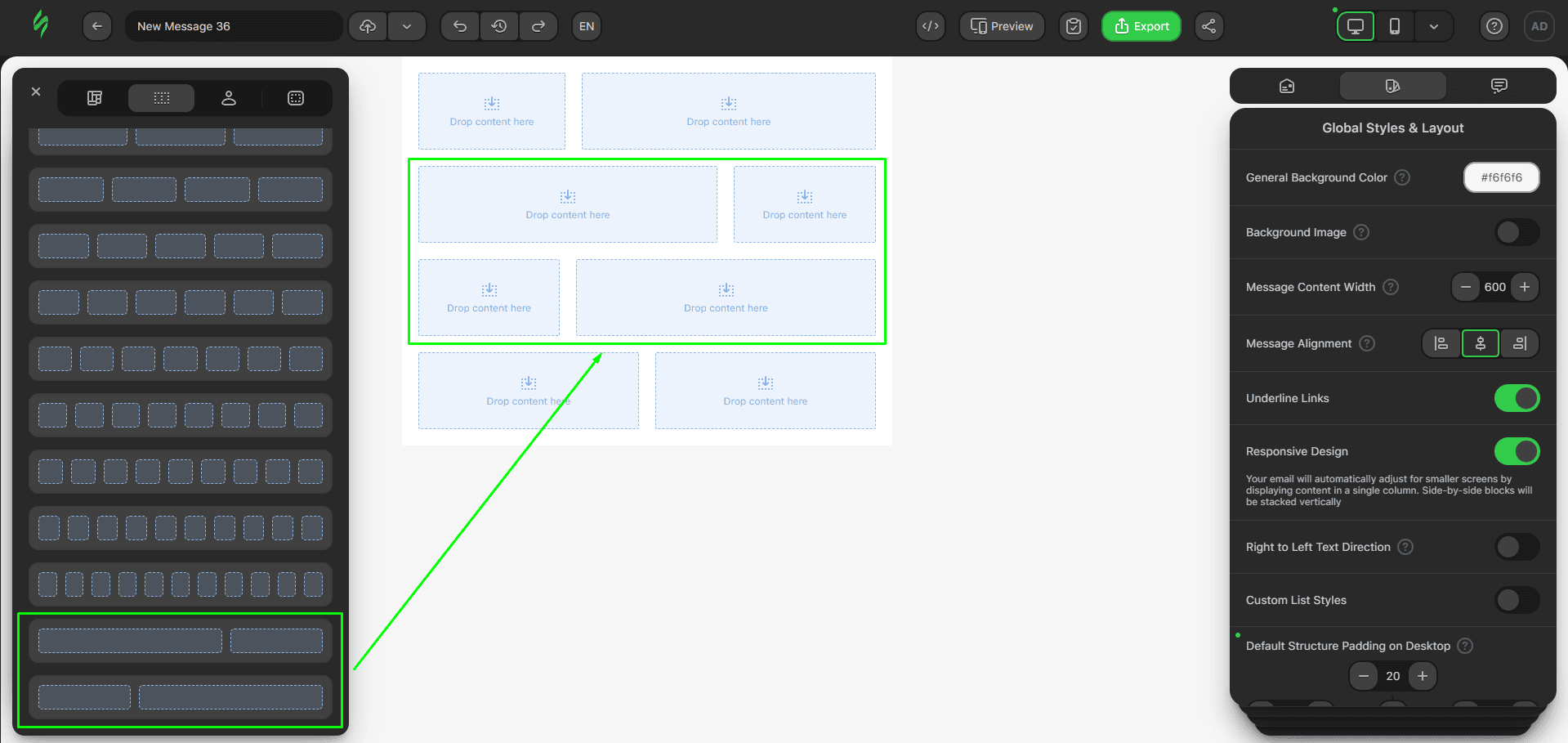Disable the Underline Links toggle

(x=1517, y=398)
